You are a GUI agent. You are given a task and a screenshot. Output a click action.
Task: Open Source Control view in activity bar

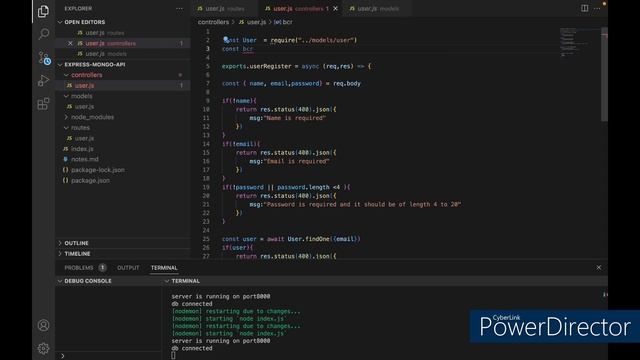pyautogui.click(x=44, y=58)
